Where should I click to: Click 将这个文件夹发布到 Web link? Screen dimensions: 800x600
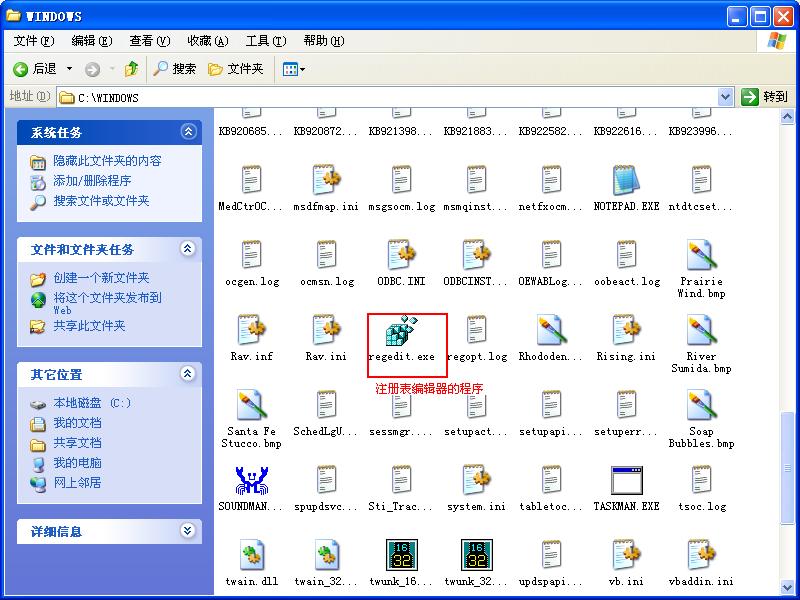[107, 303]
